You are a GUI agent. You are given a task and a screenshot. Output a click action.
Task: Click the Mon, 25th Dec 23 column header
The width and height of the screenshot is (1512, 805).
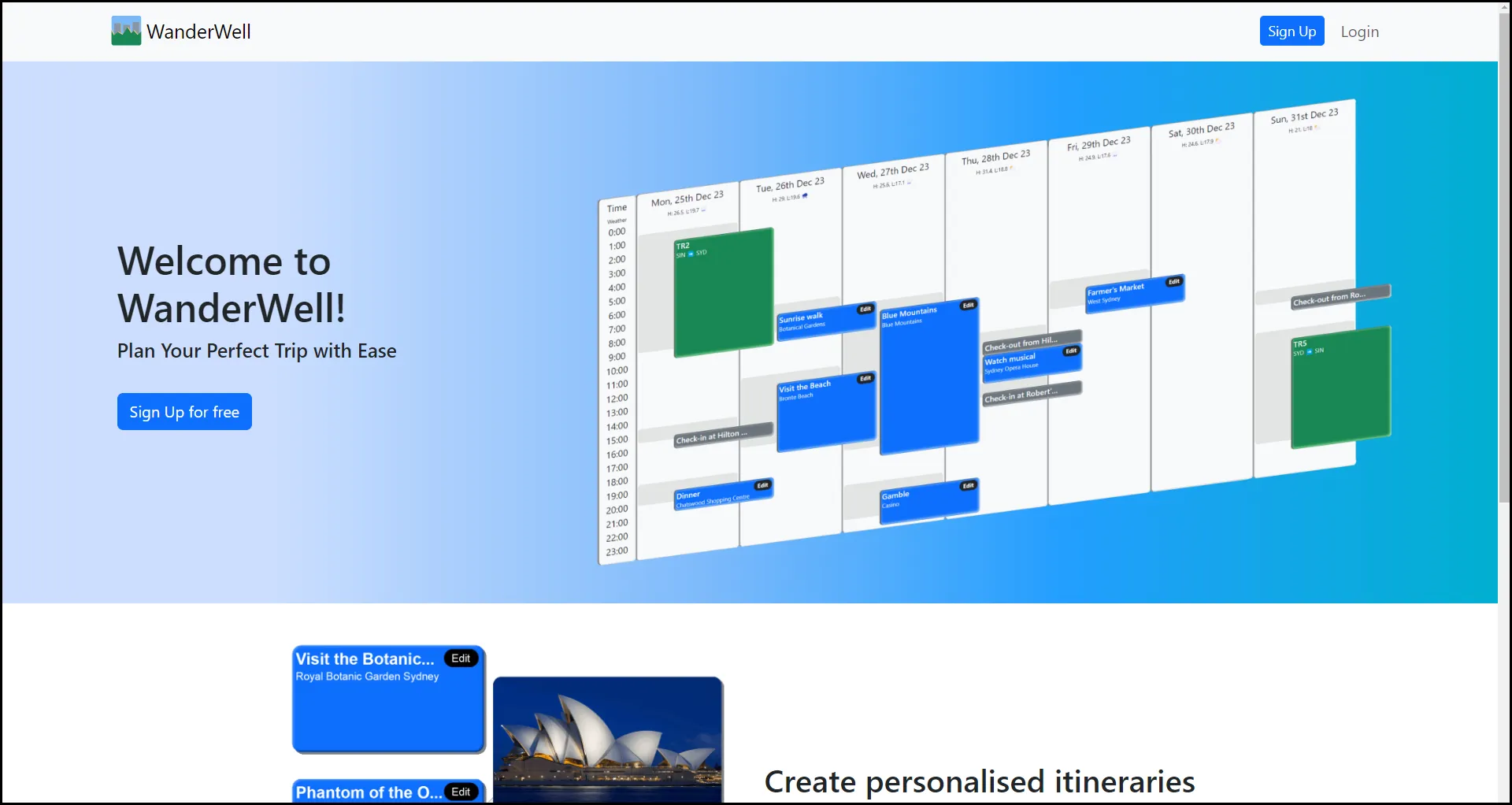coord(687,199)
